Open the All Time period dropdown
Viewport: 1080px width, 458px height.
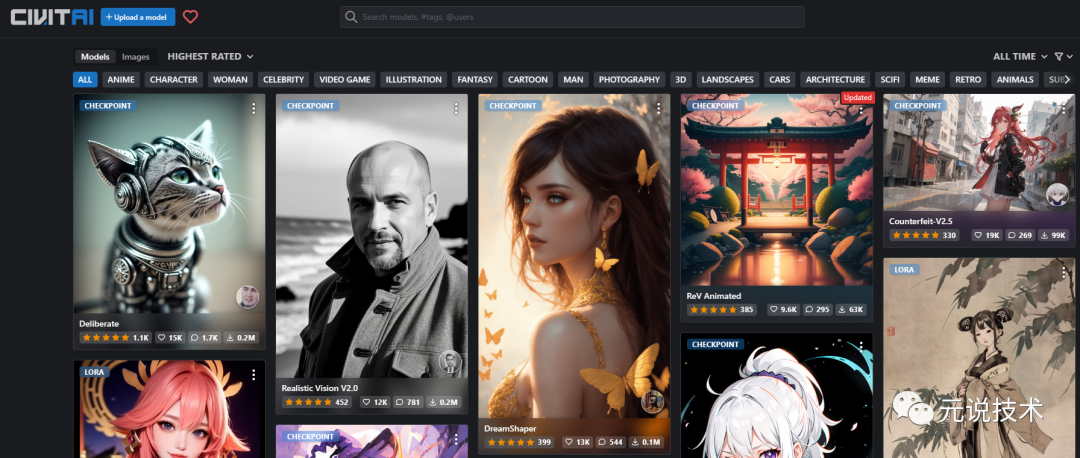click(x=1020, y=56)
